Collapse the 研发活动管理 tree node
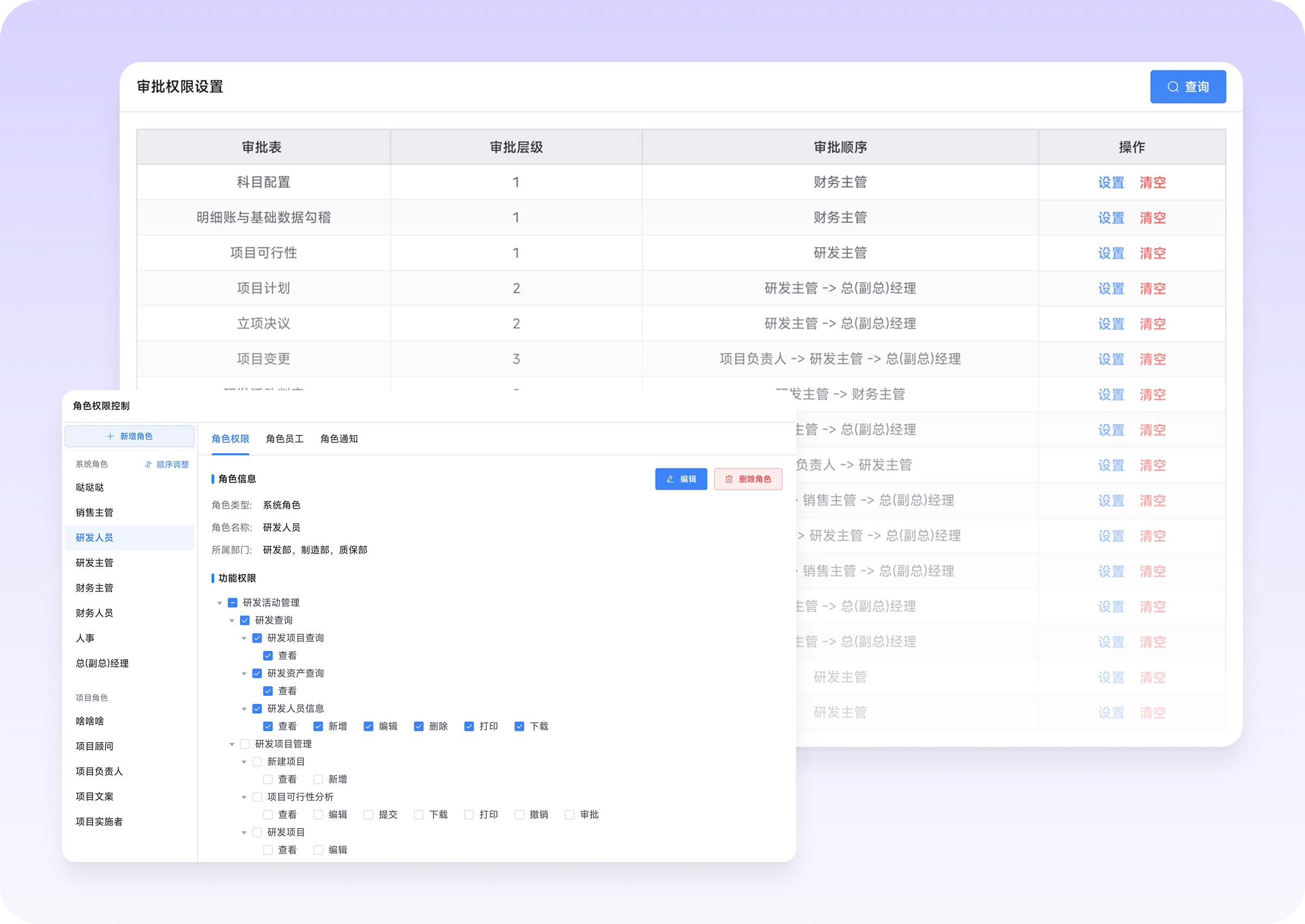The height and width of the screenshot is (924, 1305). point(220,603)
